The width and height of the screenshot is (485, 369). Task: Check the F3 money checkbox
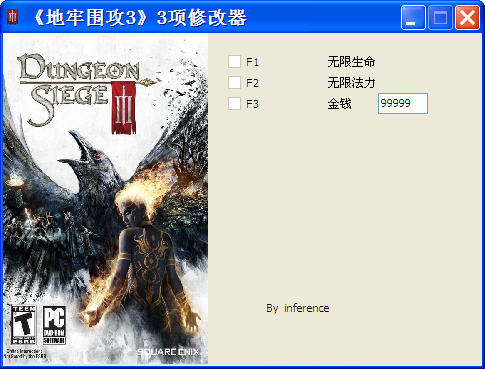pyautogui.click(x=234, y=103)
